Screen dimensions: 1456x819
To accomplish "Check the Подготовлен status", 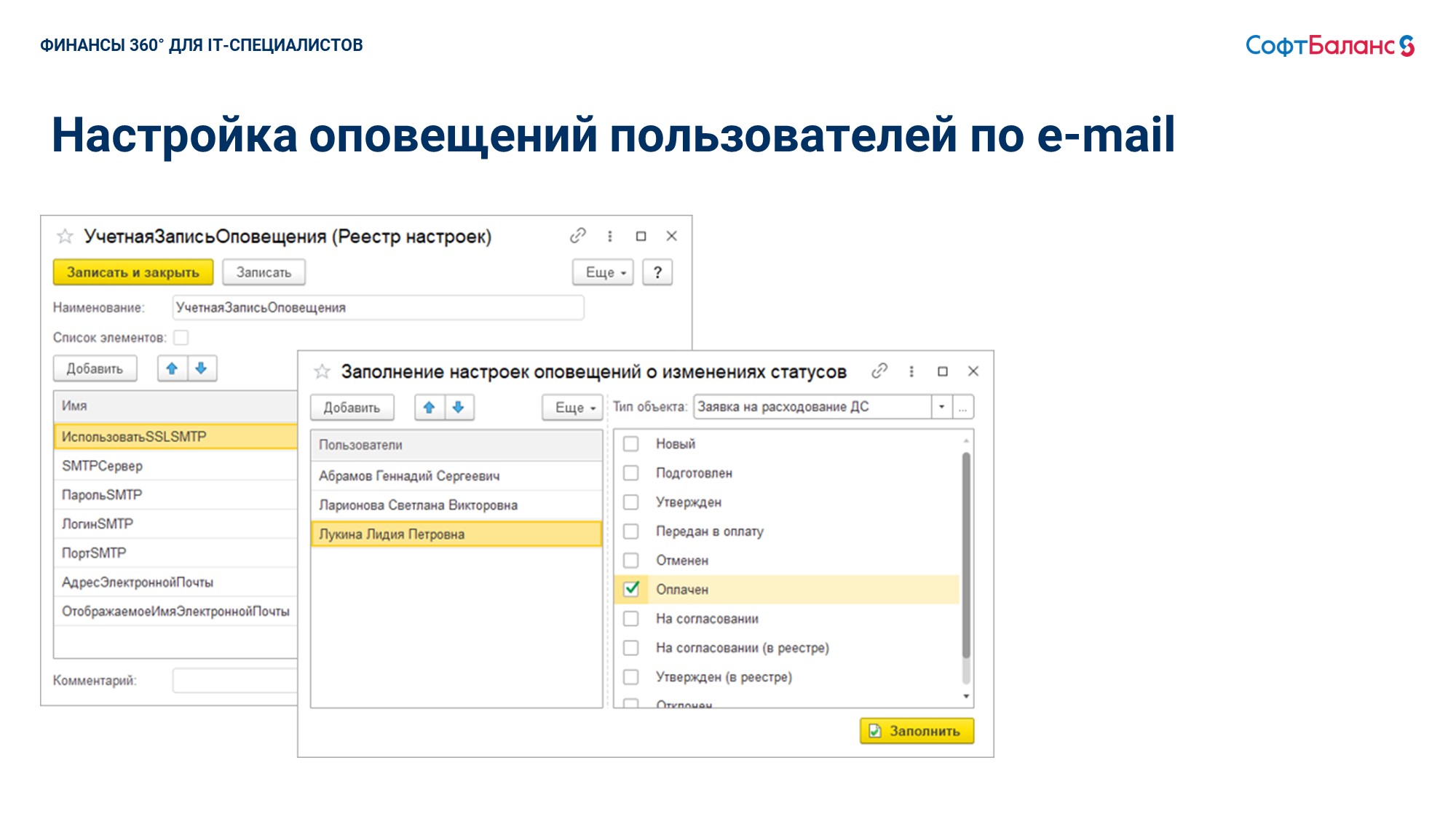I will point(631,473).
